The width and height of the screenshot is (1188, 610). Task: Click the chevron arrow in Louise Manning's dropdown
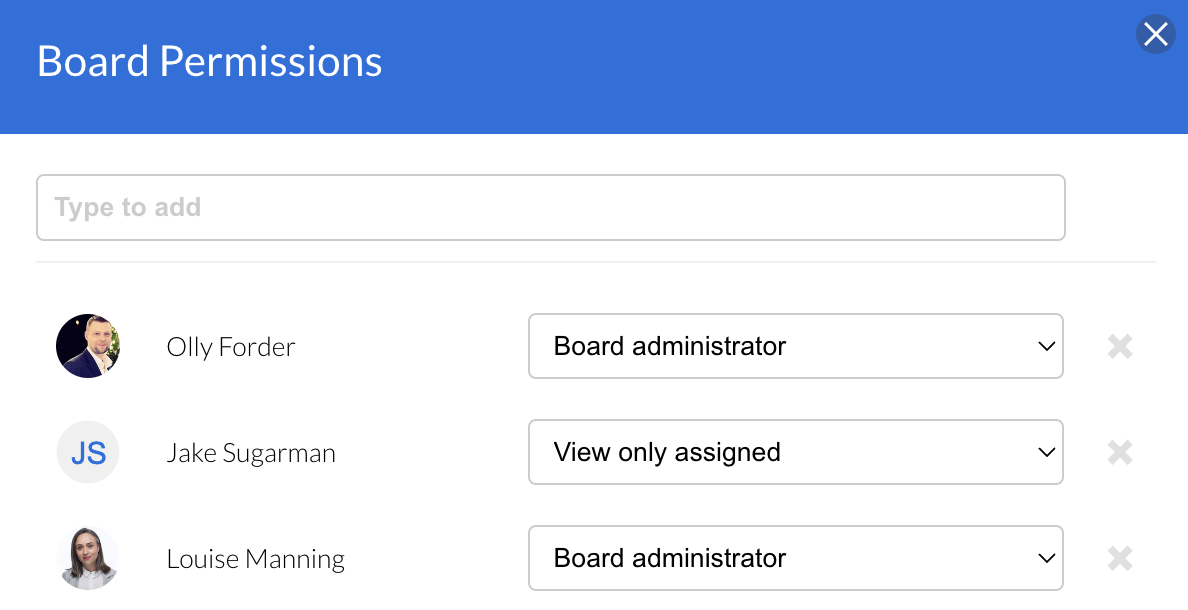tap(1046, 558)
